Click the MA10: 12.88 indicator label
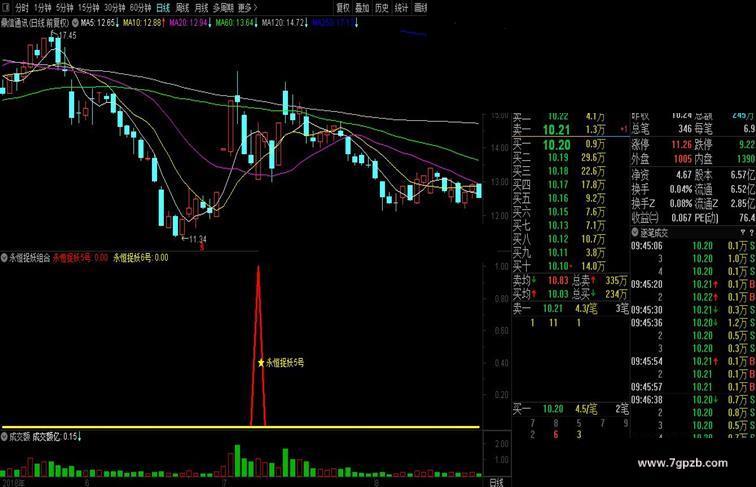This screenshot has width=756, height=487. click(144, 23)
